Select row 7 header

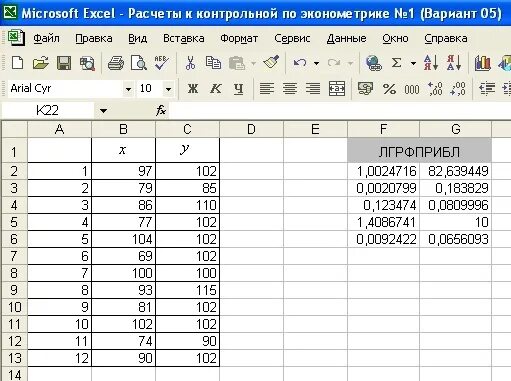(14, 256)
